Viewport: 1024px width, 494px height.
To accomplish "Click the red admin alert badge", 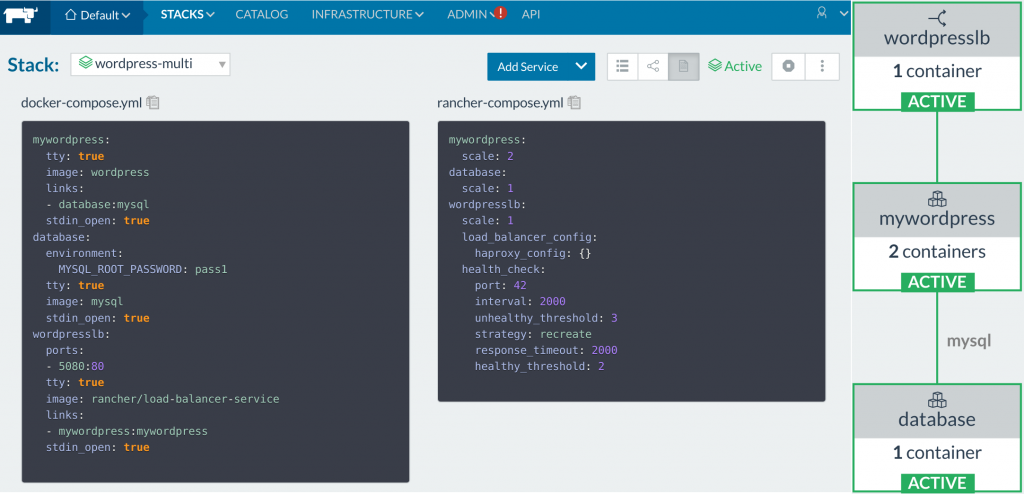I will point(500,14).
